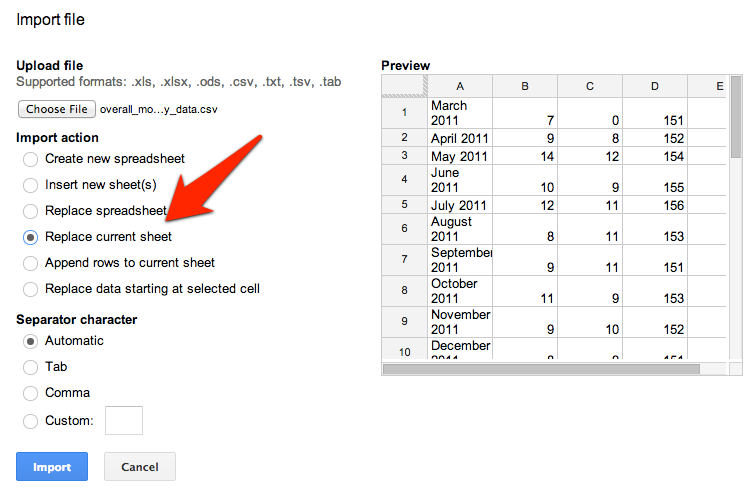Viewport: 756px width, 495px height.
Task: Click the blue Import button
Action: (52, 467)
